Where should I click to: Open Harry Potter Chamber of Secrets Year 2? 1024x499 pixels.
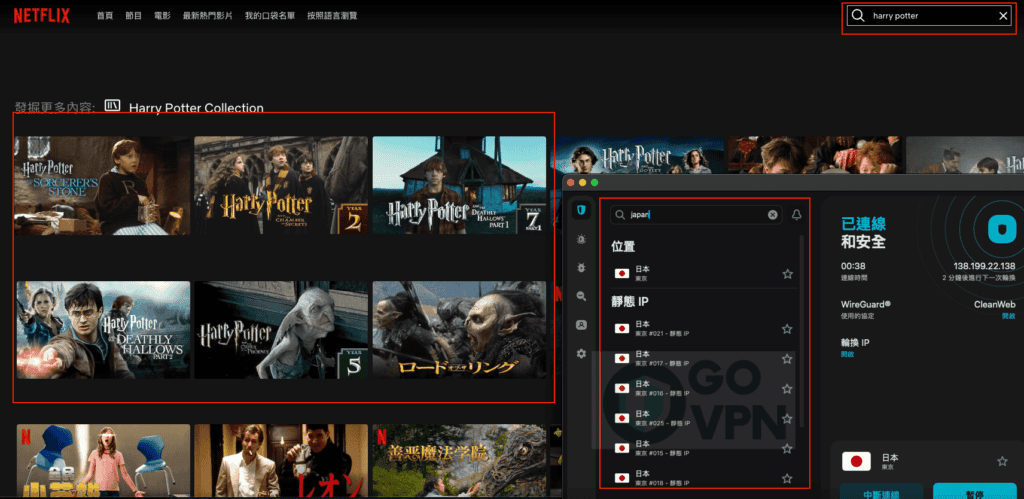(x=281, y=185)
